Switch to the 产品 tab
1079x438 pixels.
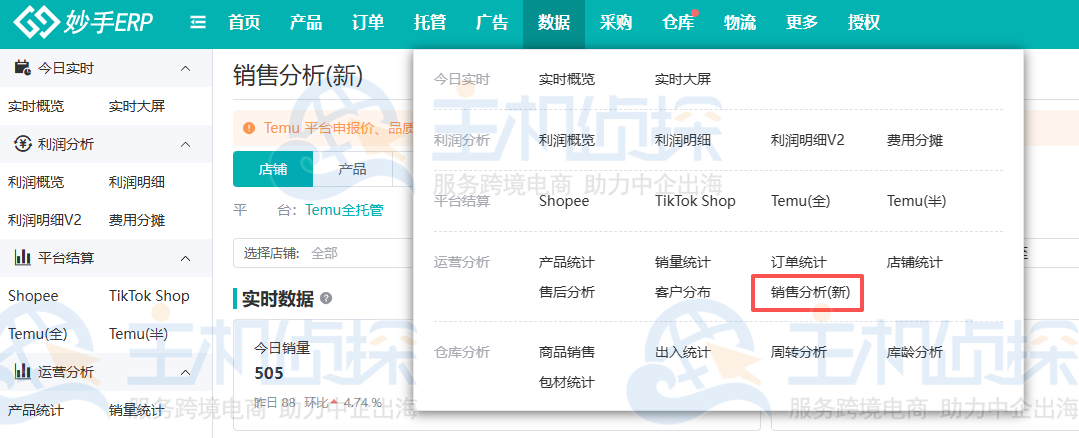pos(352,169)
